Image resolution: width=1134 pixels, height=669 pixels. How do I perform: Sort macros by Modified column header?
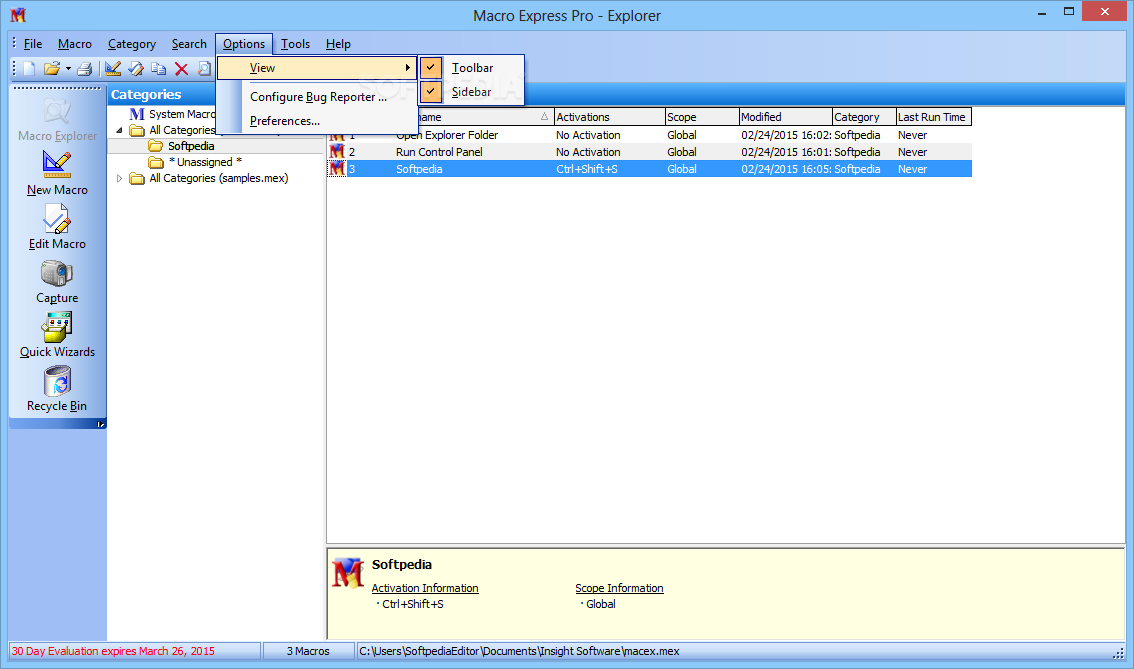785,117
